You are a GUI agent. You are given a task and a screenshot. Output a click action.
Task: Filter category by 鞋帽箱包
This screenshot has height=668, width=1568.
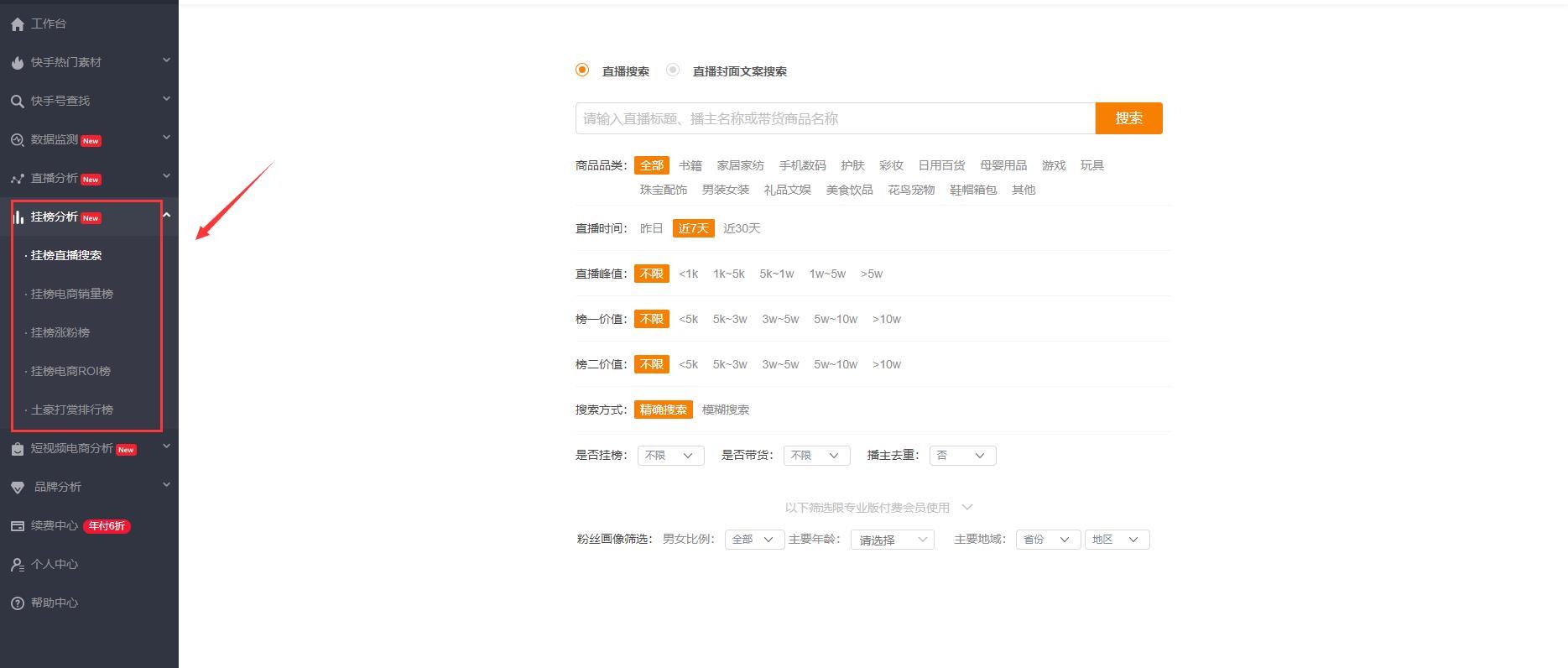coord(974,190)
